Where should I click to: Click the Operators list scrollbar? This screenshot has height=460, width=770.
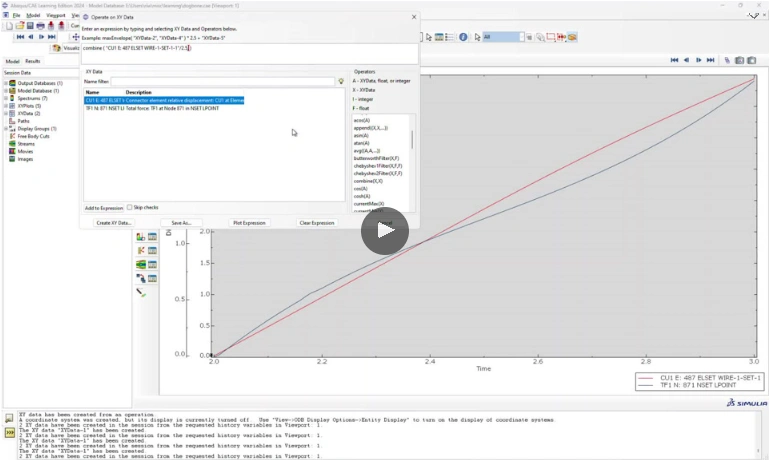pyautogui.click(x=412, y=139)
